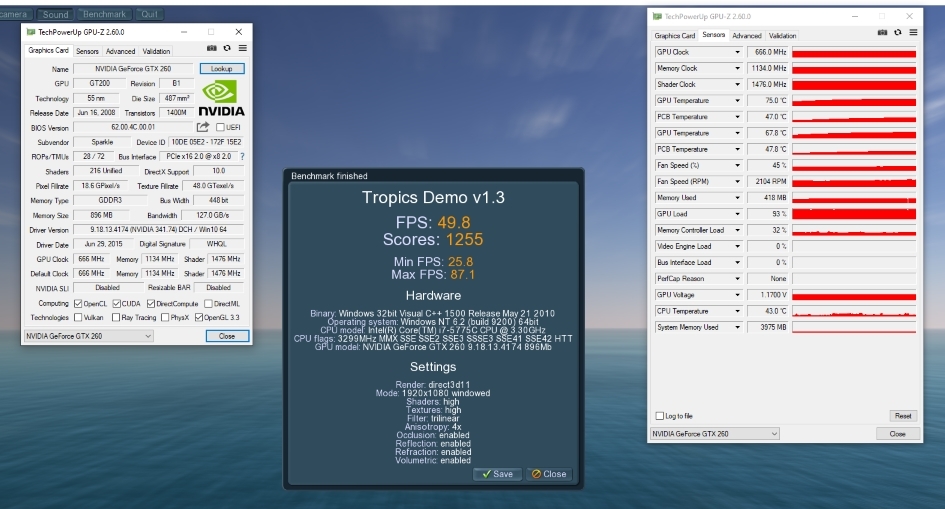The image size is (945, 509).
Task: Toggle the OpenGL 3.3 checkbox
Action: coord(198,317)
